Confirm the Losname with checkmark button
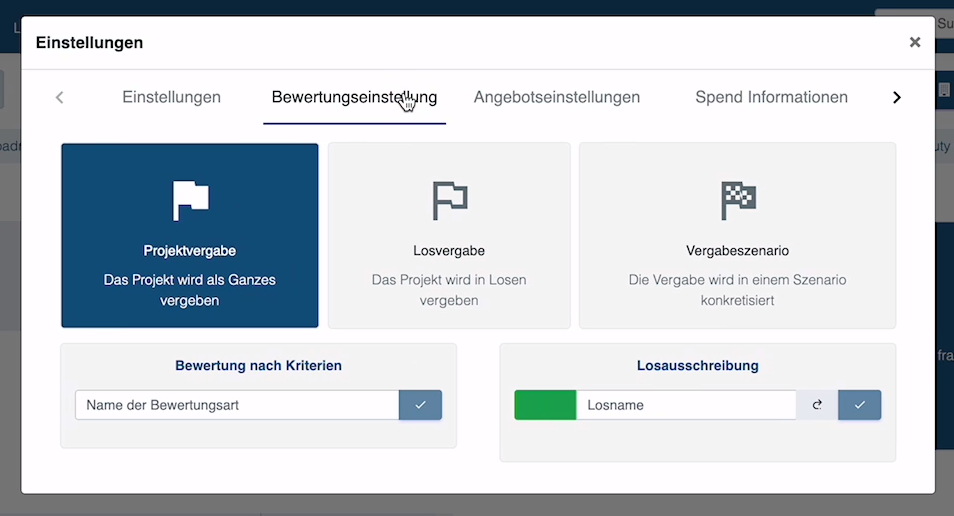The height and width of the screenshot is (516, 954). click(x=859, y=405)
